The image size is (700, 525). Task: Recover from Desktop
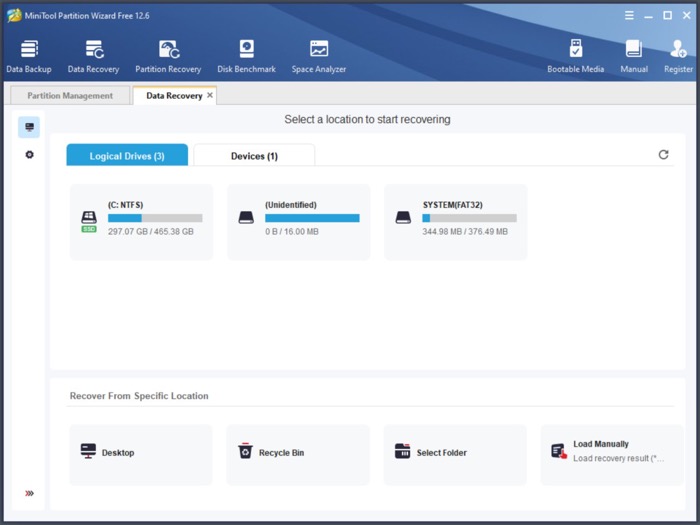pyautogui.click(x=141, y=454)
